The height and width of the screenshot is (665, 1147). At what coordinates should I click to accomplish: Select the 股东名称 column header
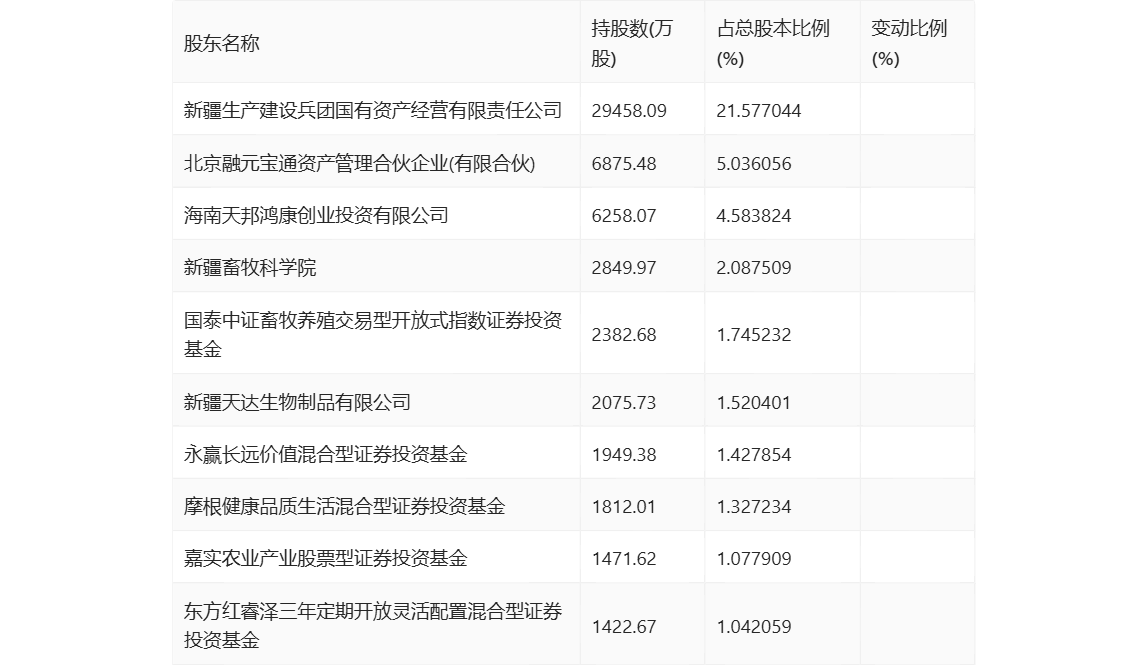pyautogui.click(x=222, y=43)
